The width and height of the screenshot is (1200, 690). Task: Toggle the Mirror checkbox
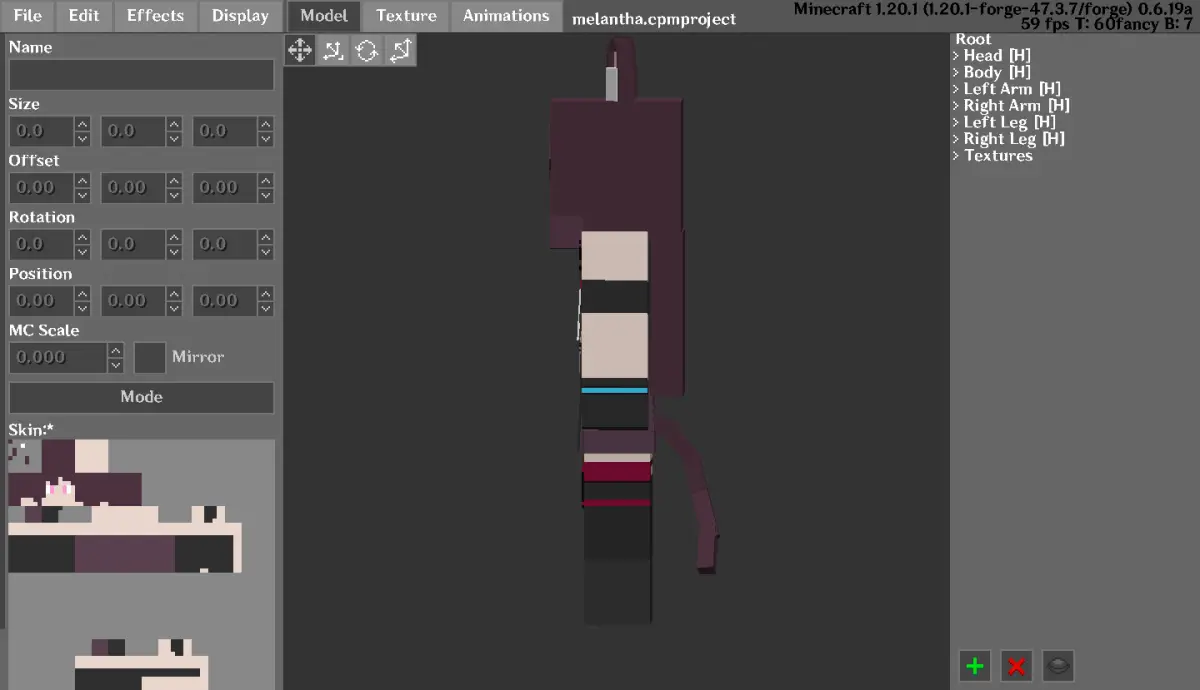point(150,357)
